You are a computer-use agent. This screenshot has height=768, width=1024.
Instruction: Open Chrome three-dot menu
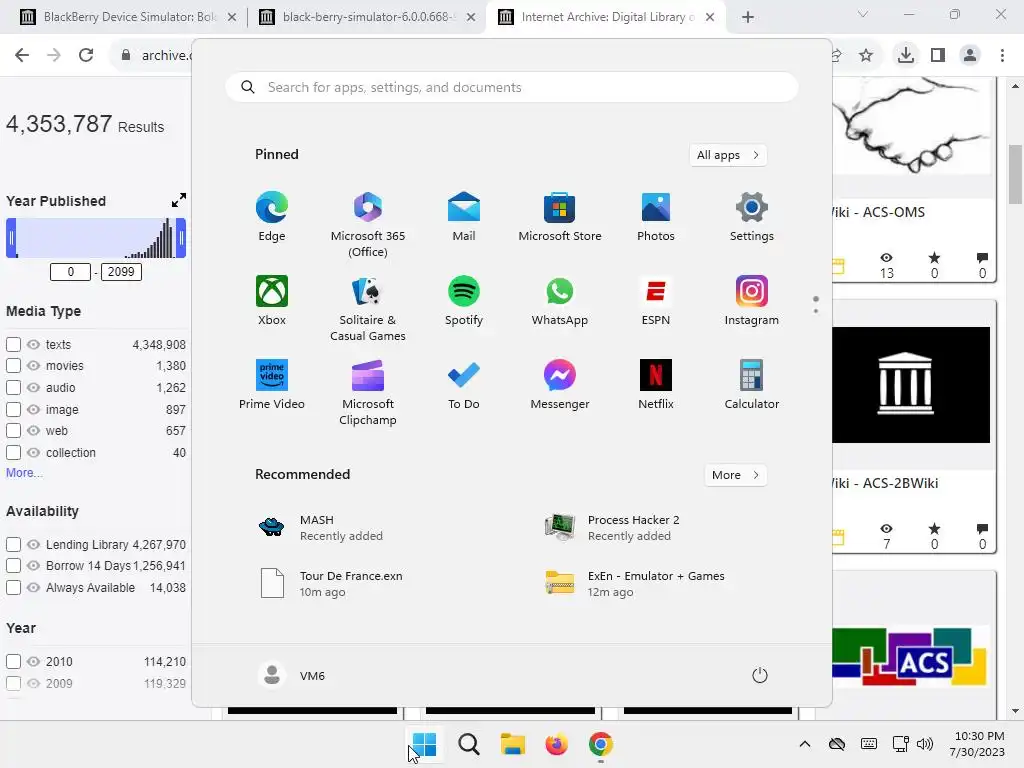click(1002, 55)
